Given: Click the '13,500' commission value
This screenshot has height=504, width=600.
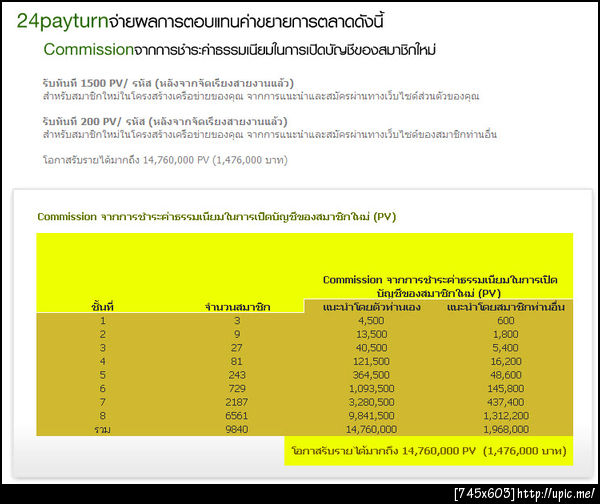Looking at the screenshot, I should [372, 334].
